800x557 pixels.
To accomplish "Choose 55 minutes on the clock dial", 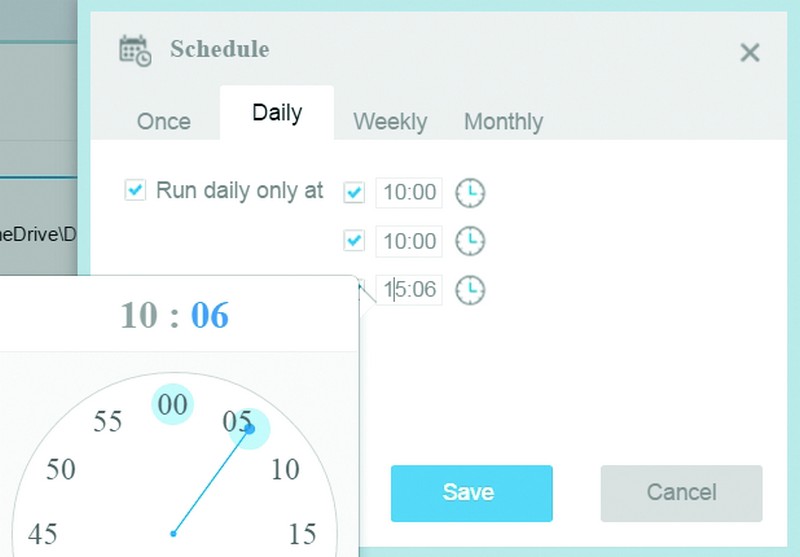I will (108, 421).
